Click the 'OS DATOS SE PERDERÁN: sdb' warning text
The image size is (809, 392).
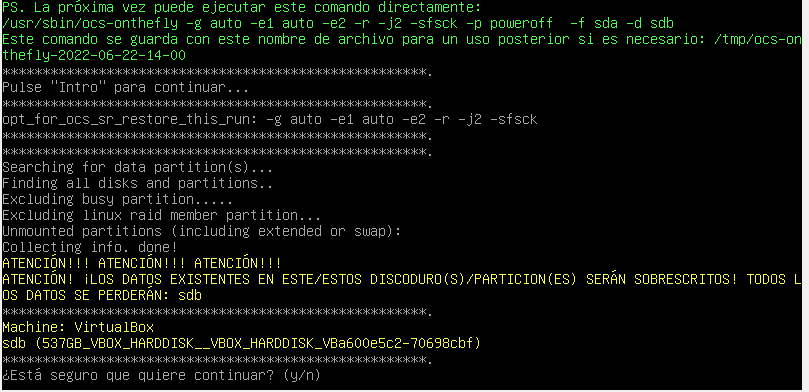pos(102,296)
